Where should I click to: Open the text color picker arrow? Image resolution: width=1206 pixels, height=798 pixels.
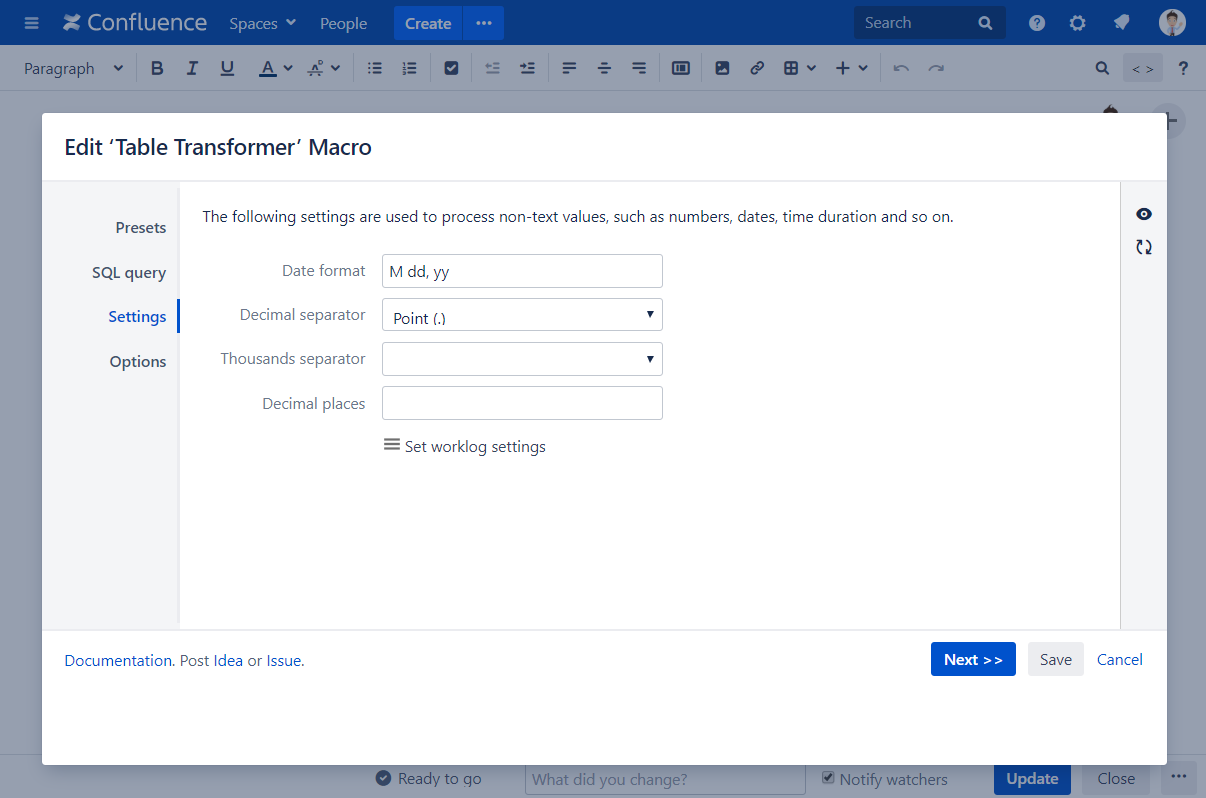[x=288, y=68]
